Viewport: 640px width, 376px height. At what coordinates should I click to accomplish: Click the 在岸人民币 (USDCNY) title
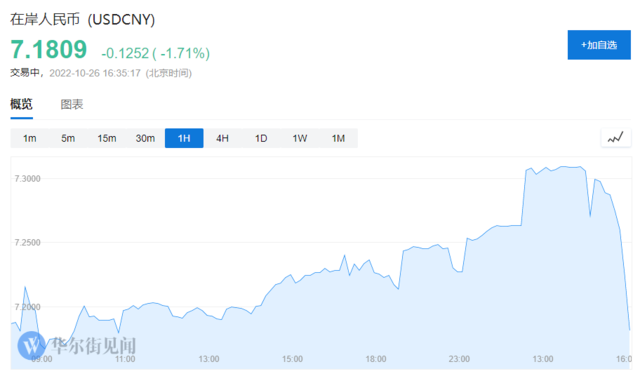(82, 19)
